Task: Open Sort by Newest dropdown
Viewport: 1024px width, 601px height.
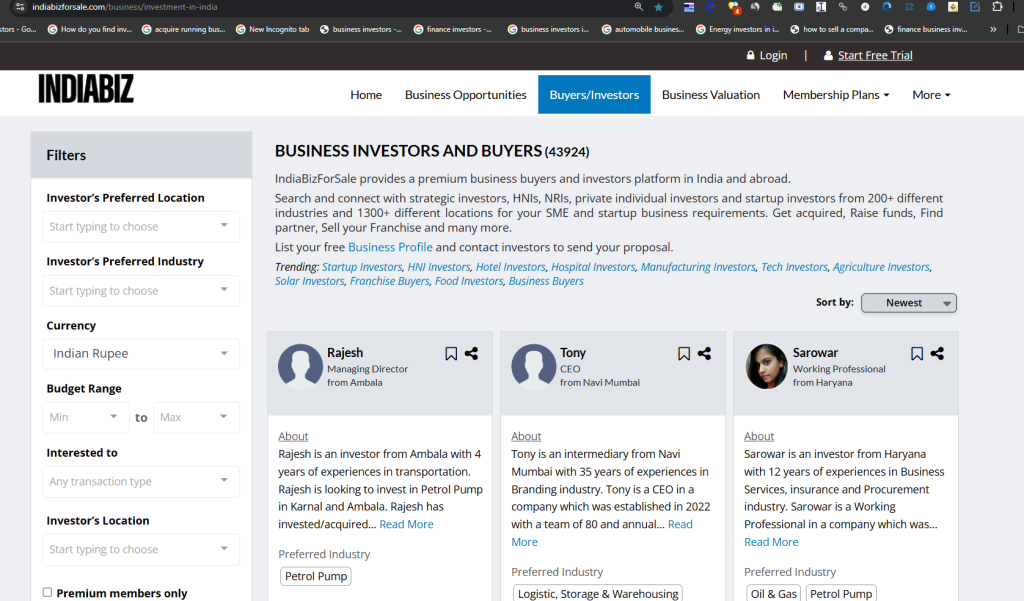Action: pos(908,303)
